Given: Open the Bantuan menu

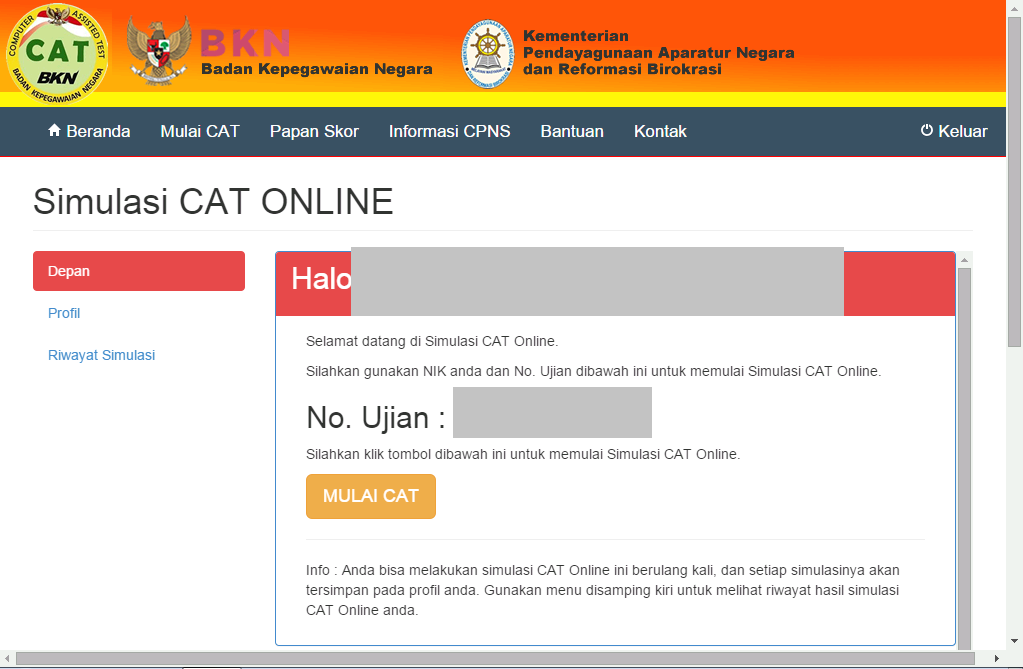Looking at the screenshot, I should [x=572, y=131].
